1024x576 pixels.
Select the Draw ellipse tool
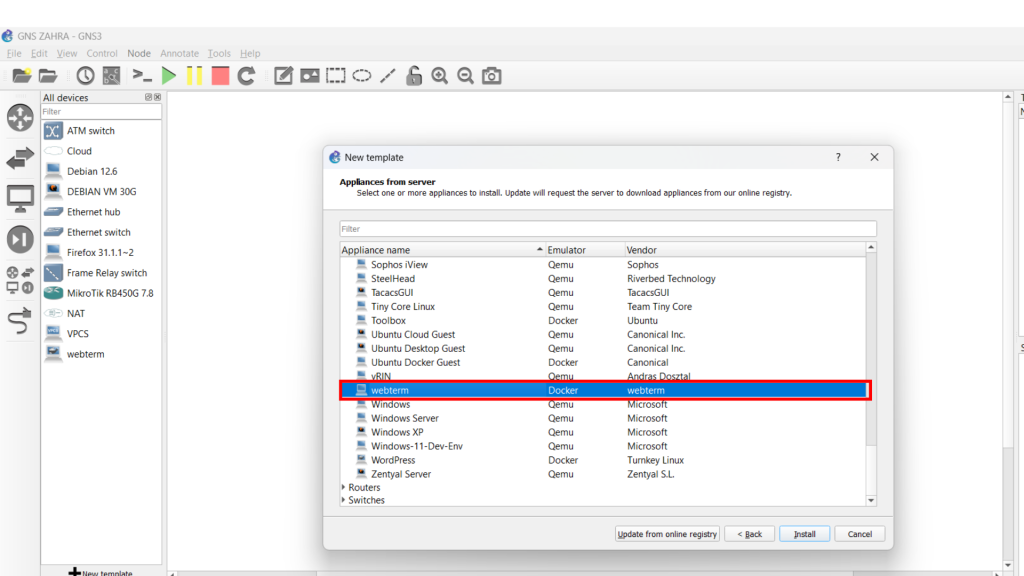click(362, 75)
